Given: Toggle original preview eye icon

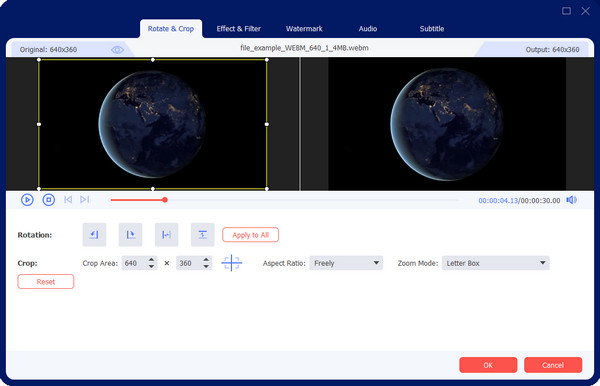Looking at the screenshot, I should coord(117,50).
